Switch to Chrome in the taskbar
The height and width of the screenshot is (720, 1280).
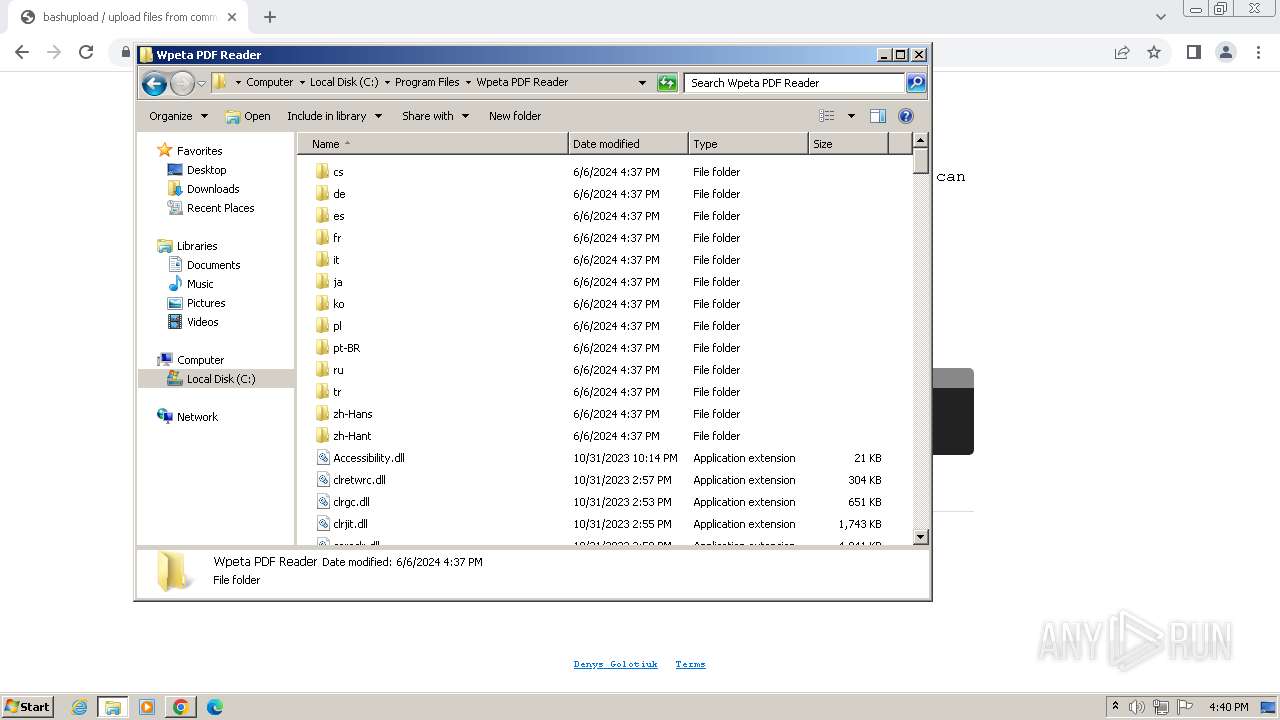(x=181, y=707)
